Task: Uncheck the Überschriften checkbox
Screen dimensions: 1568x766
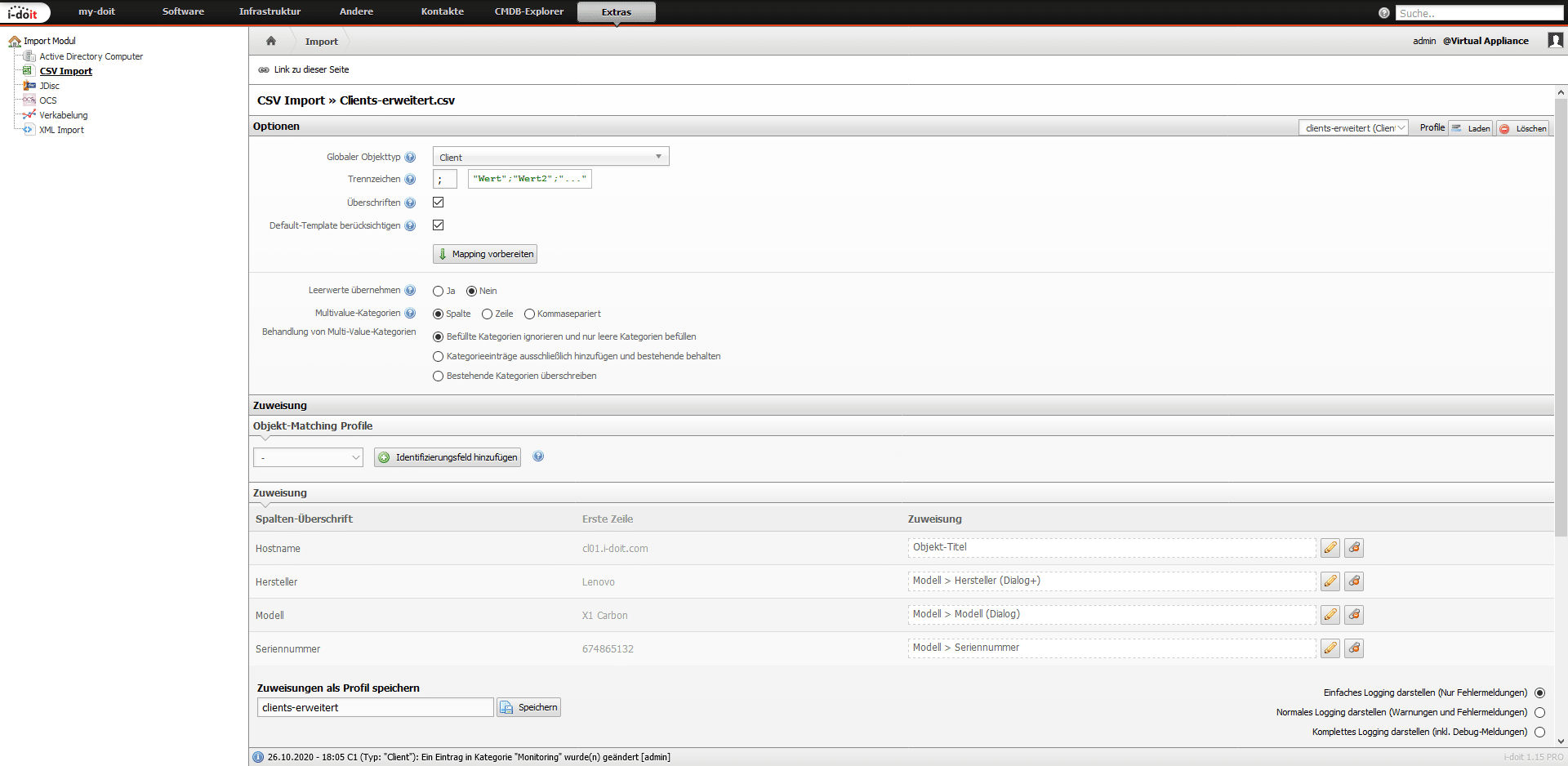Action: (x=439, y=202)
